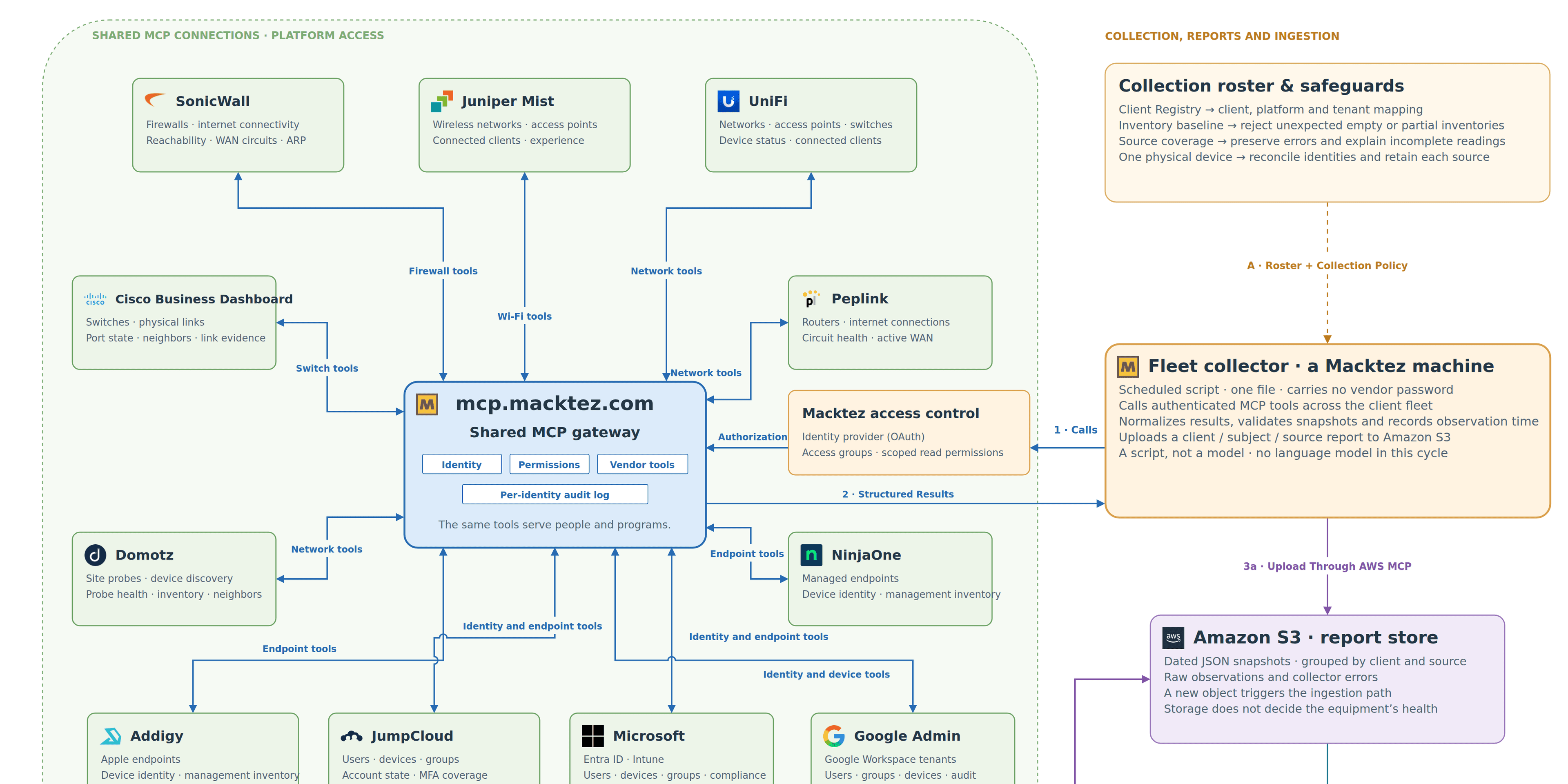Viewport: 1568px width, 784px height.
Task: Click the Macktez M icon on Fleet collector
Action: click(x=1128, y=366)
